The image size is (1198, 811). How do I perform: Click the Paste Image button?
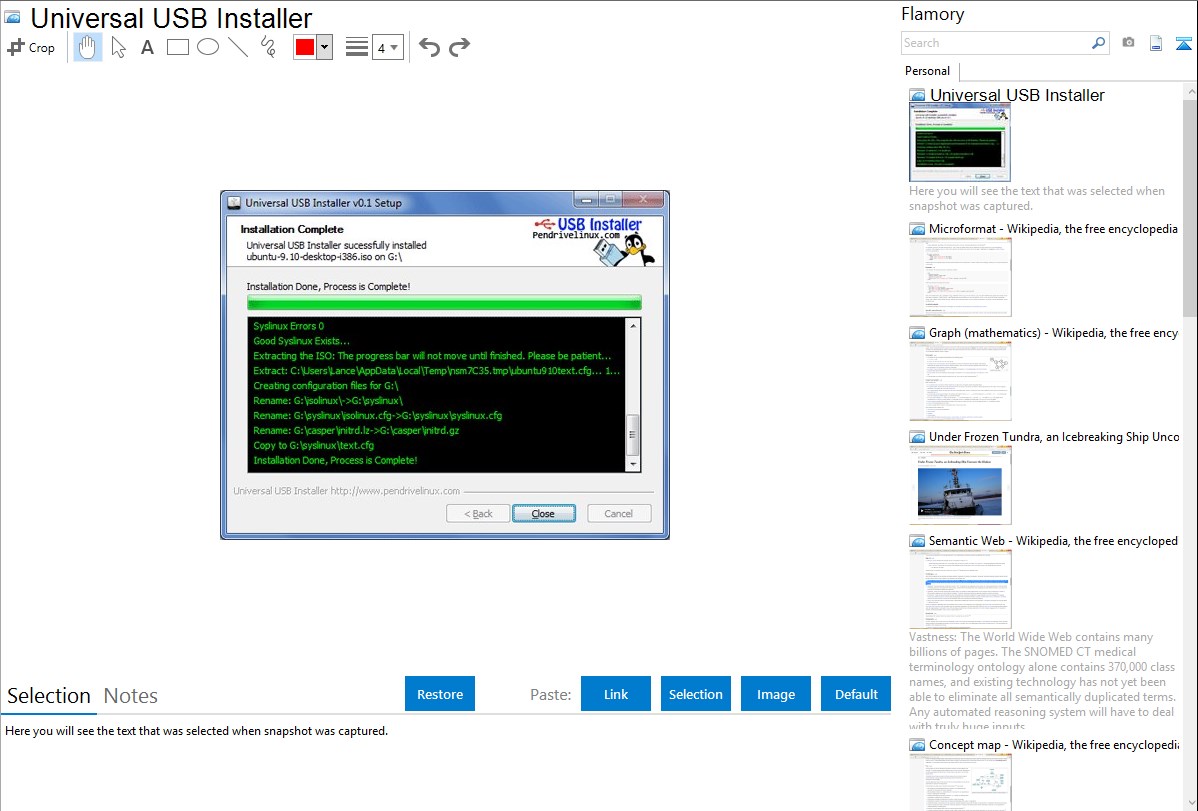click(775, 694)
